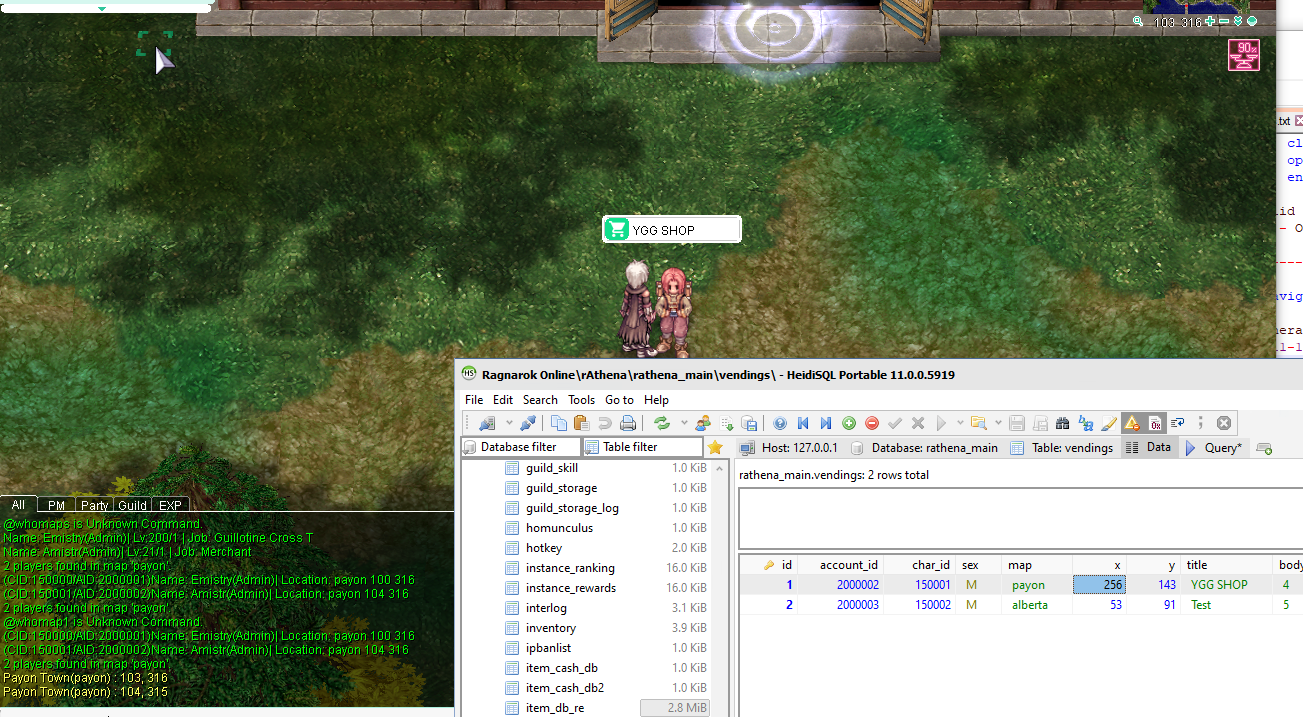Open the HeidiSQL session manager icon
This screenshot has width=1303, height=717.
(486, 423)
